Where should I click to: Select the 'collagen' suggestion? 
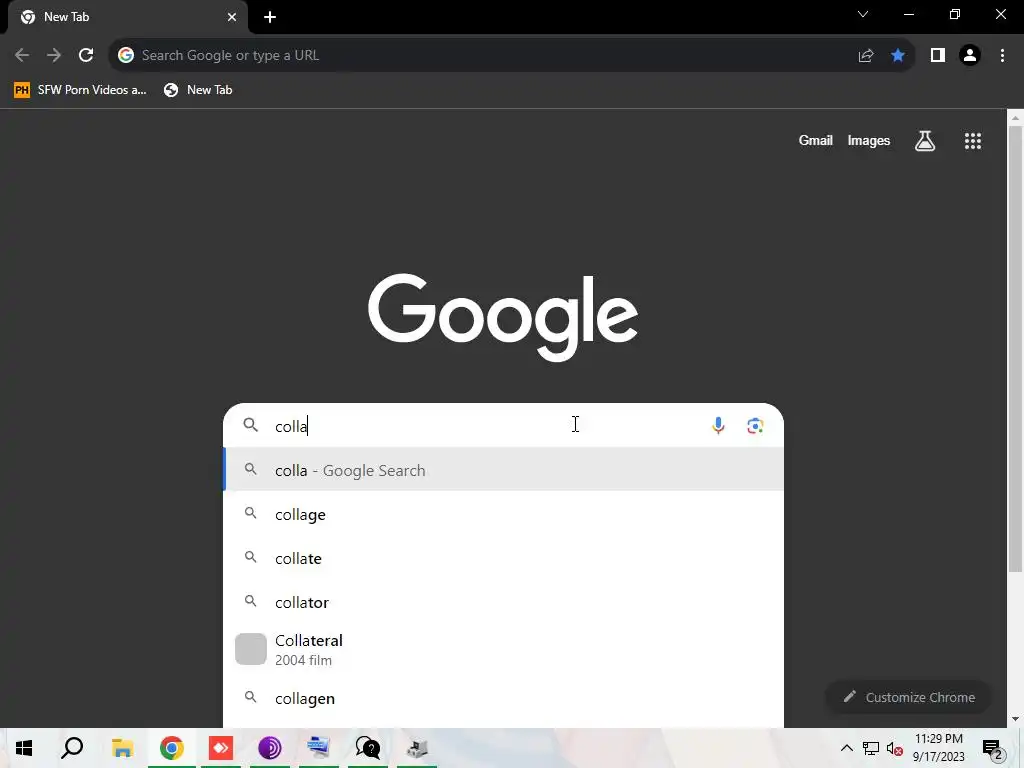point(504,698)
